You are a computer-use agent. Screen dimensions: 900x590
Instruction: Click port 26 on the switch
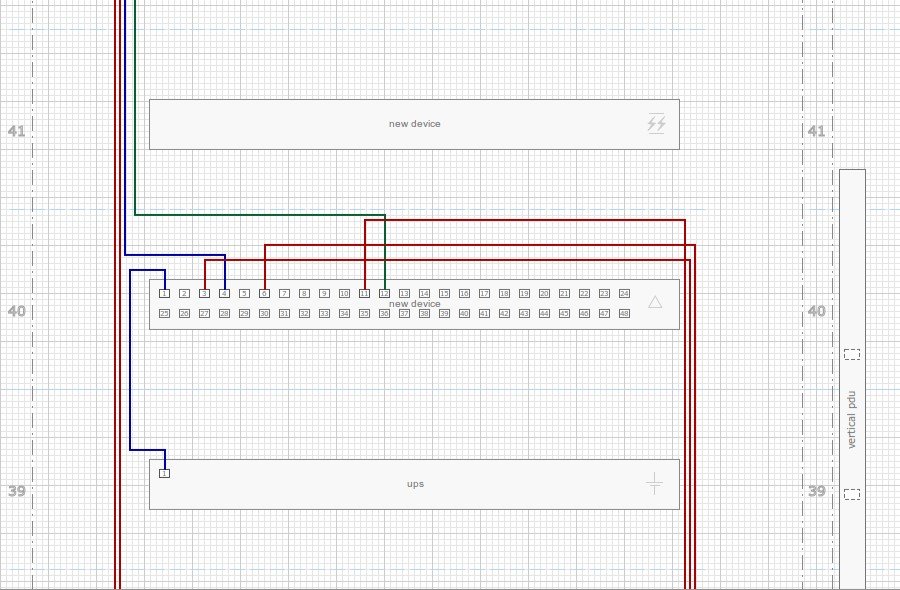tap(184, 313)
